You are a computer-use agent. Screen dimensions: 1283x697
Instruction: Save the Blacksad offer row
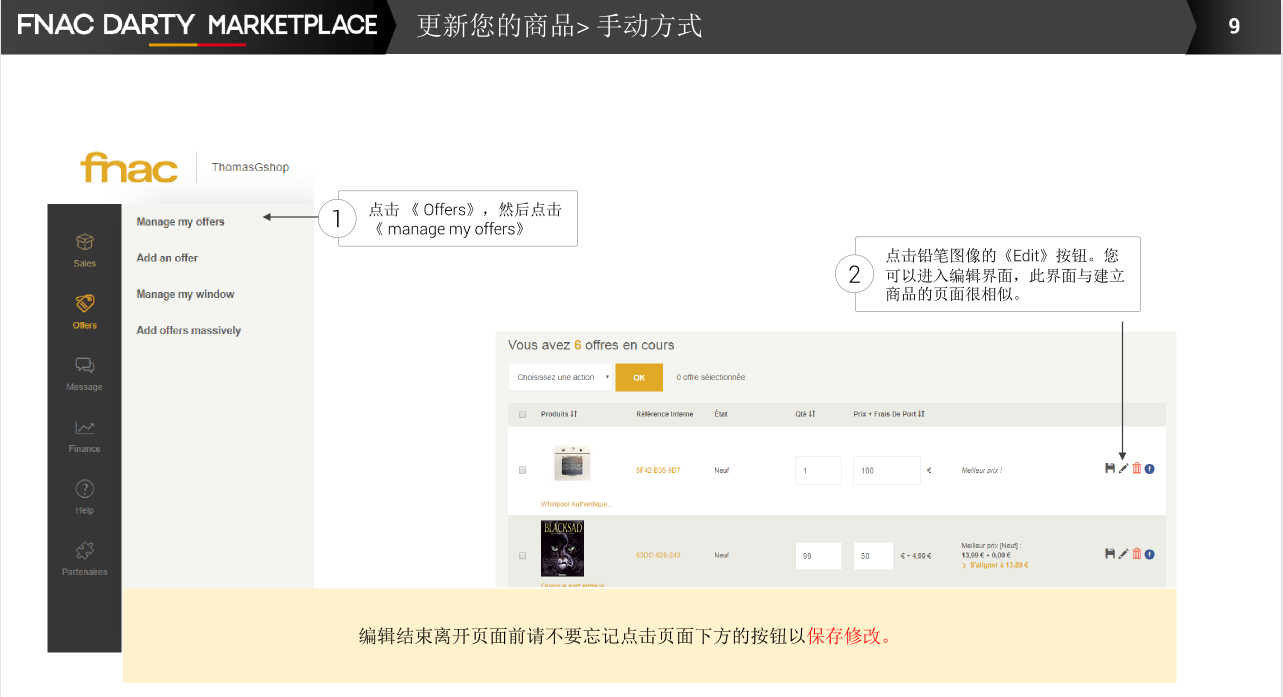click(x=1110, y=553)
